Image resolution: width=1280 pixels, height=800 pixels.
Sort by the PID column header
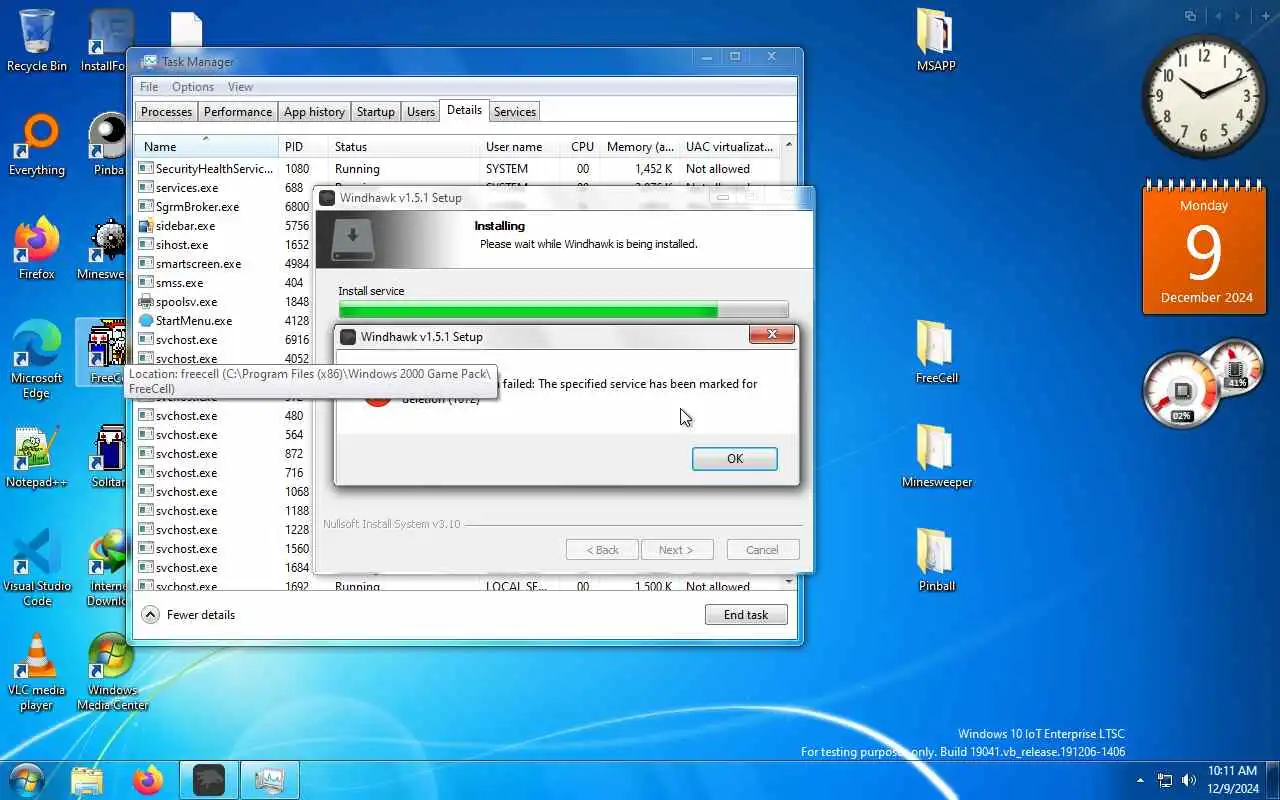tap(304, 146)
